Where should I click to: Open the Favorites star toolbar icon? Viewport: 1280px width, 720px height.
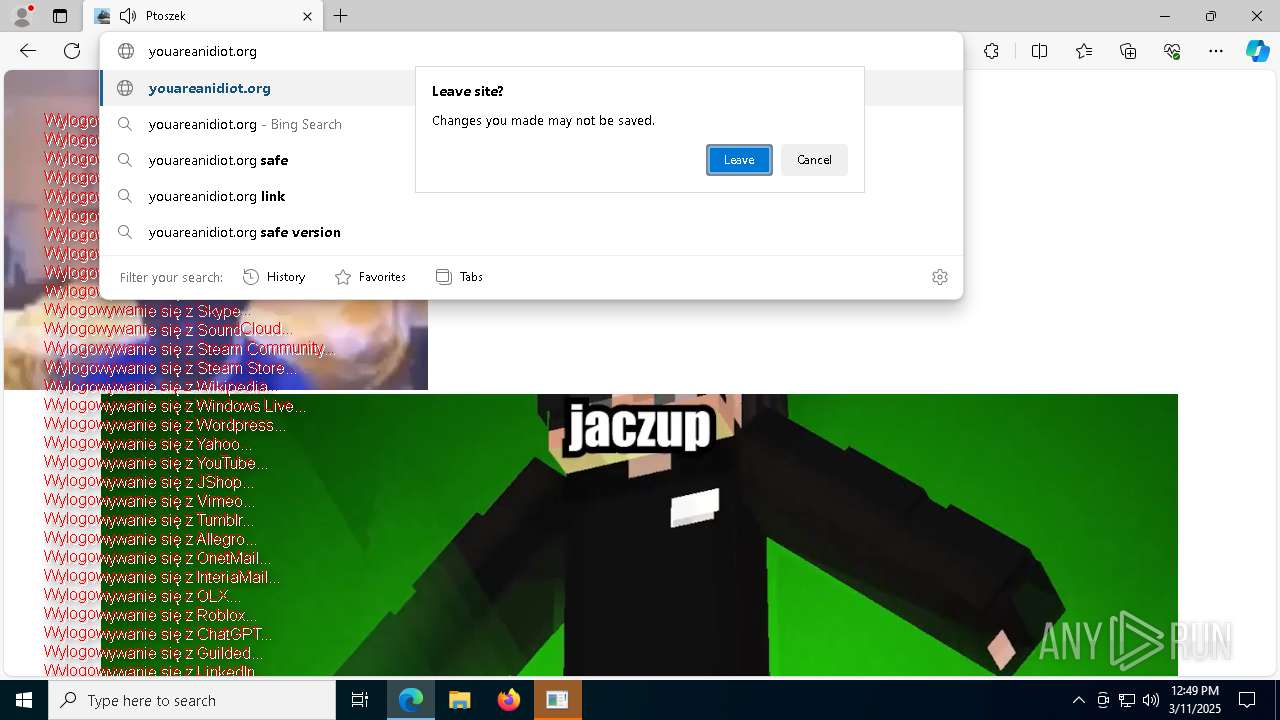pyautogui.click(x=1084, y=51)
